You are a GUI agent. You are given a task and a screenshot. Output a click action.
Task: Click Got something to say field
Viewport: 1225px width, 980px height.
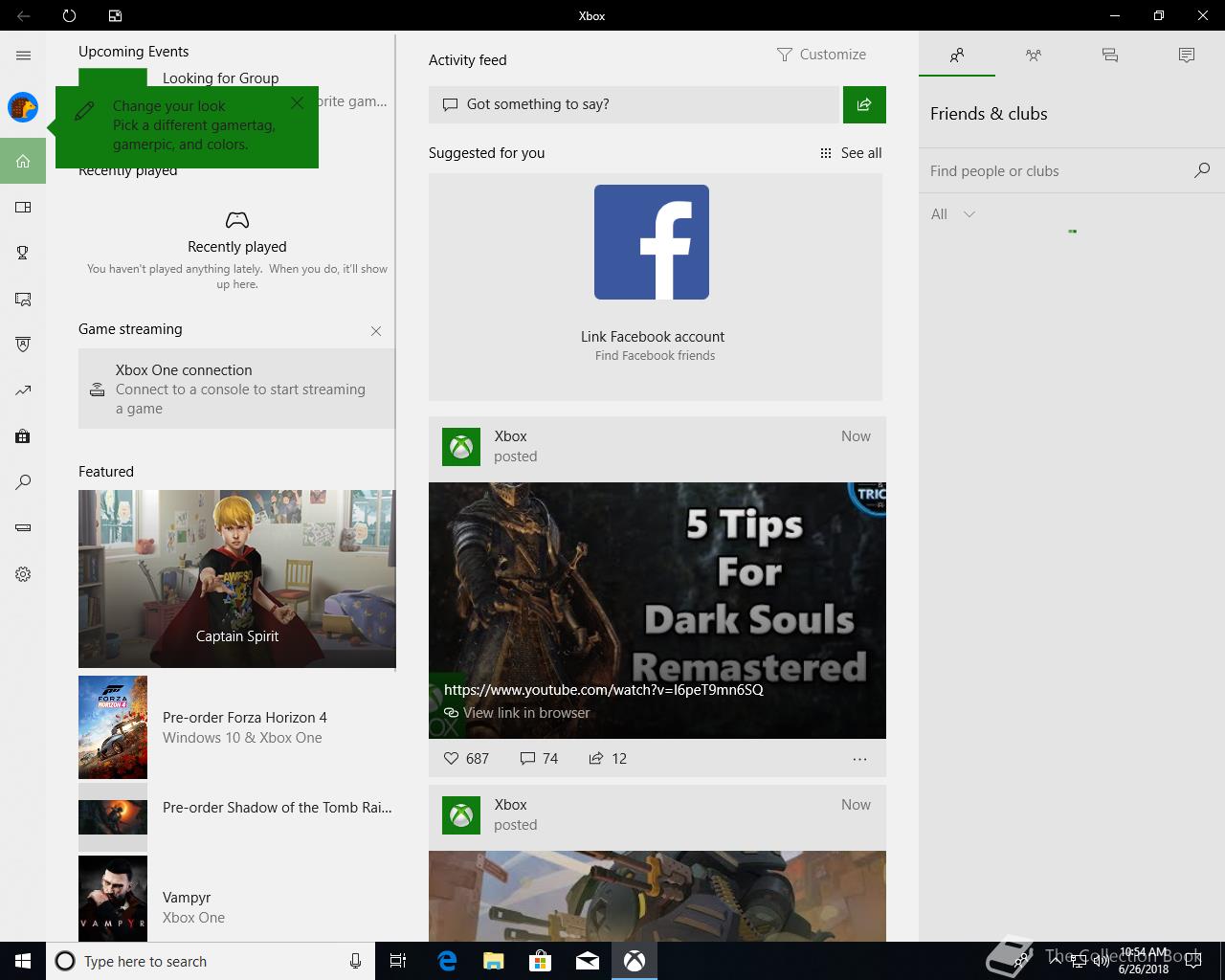tap(634, 104)
